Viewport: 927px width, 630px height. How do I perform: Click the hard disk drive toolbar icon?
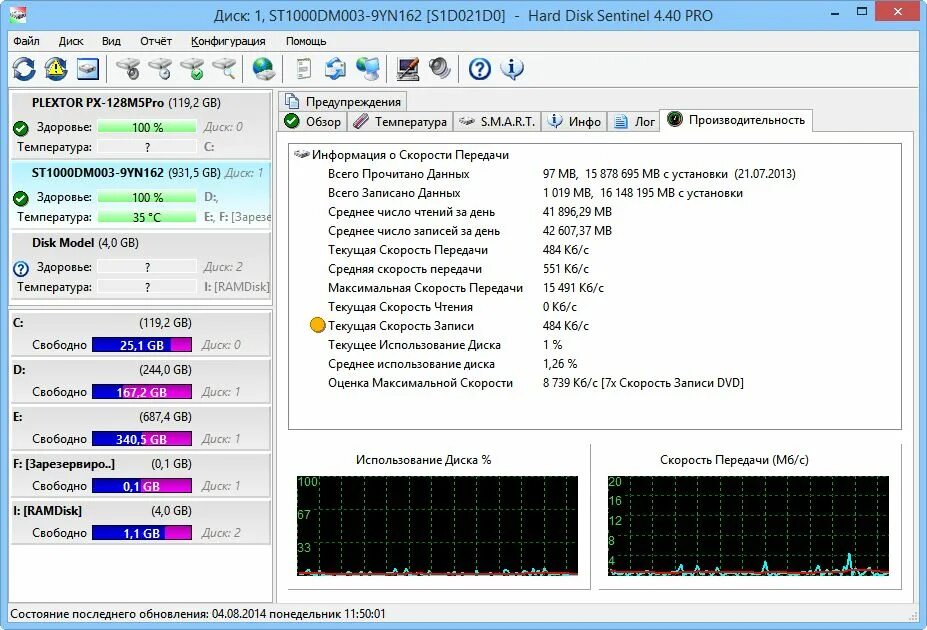click(87, 69)
